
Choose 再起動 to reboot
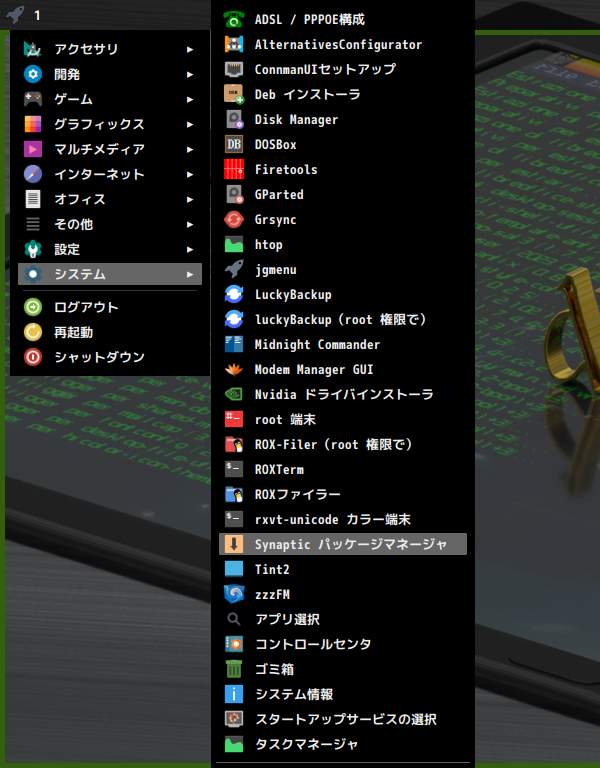(110, 332)
